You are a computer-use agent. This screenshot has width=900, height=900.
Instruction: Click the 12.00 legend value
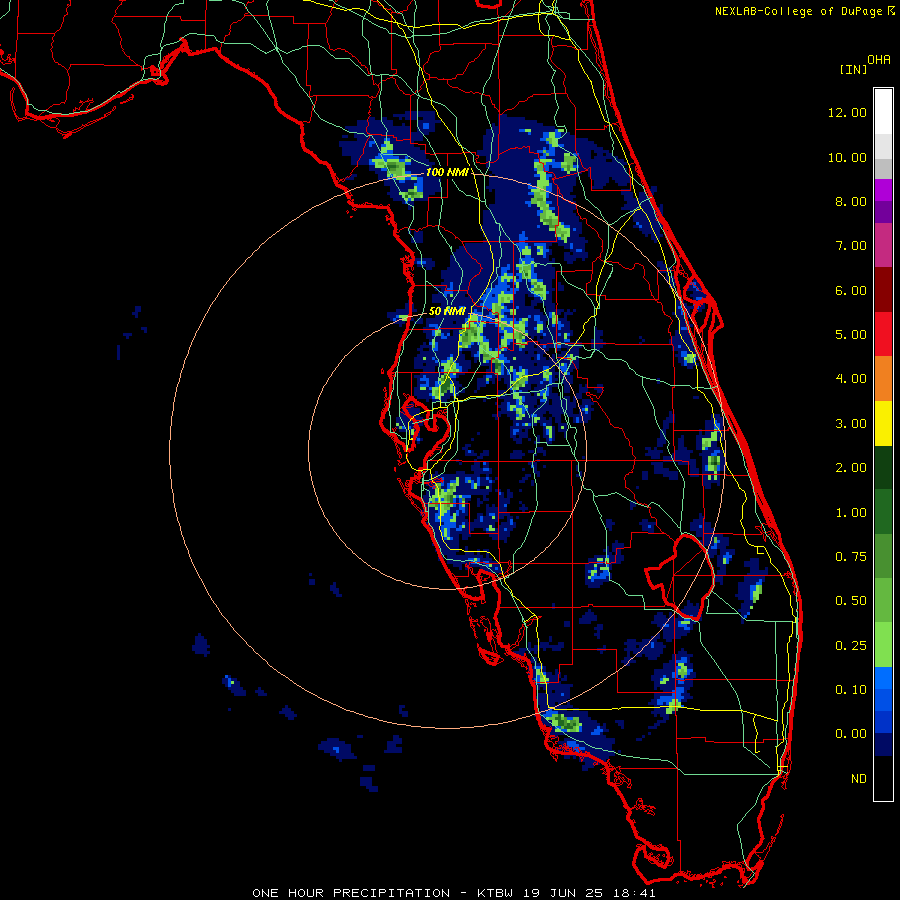tap(847, 112)
